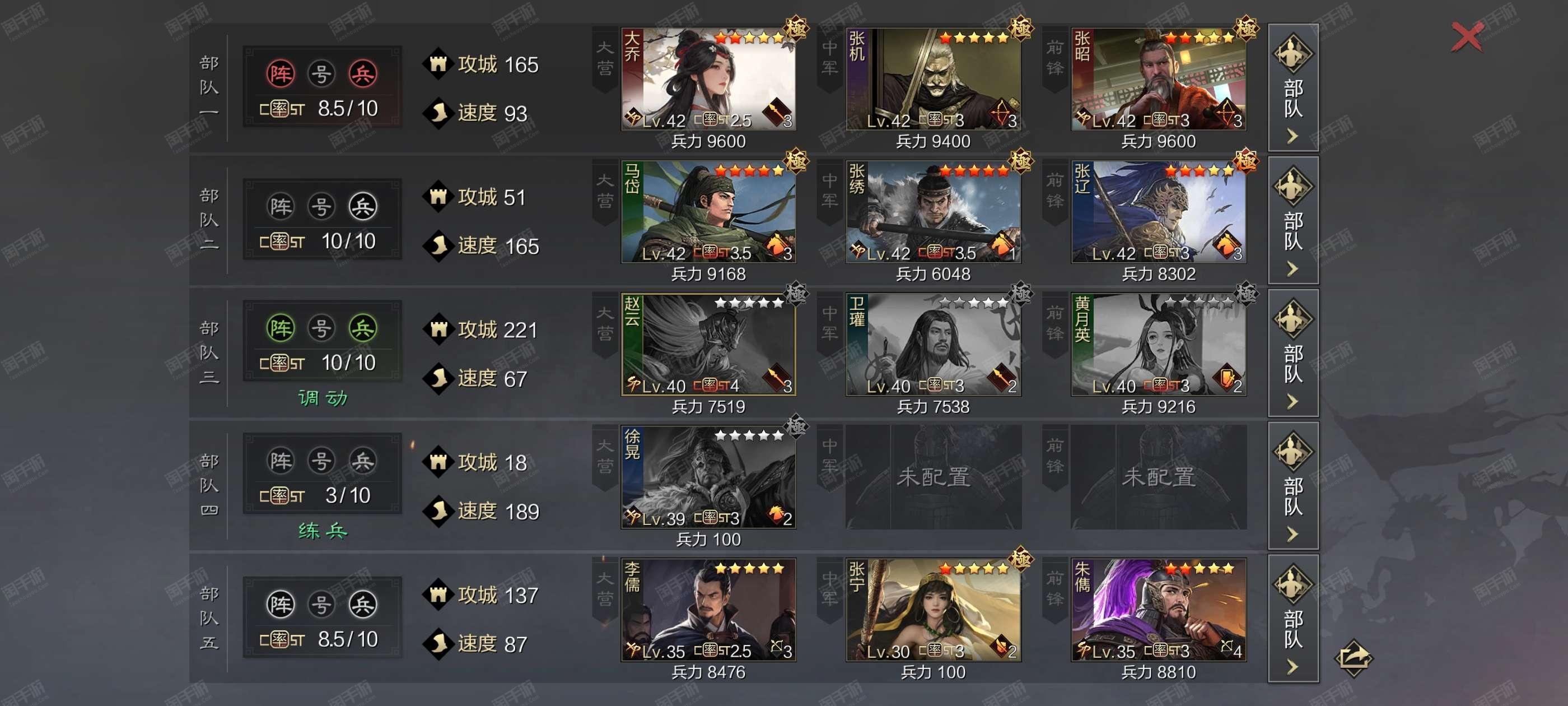Expand the 部队 arrow button for squad one
This screenshot has height=706, width=1568.
click(1293, 88)
